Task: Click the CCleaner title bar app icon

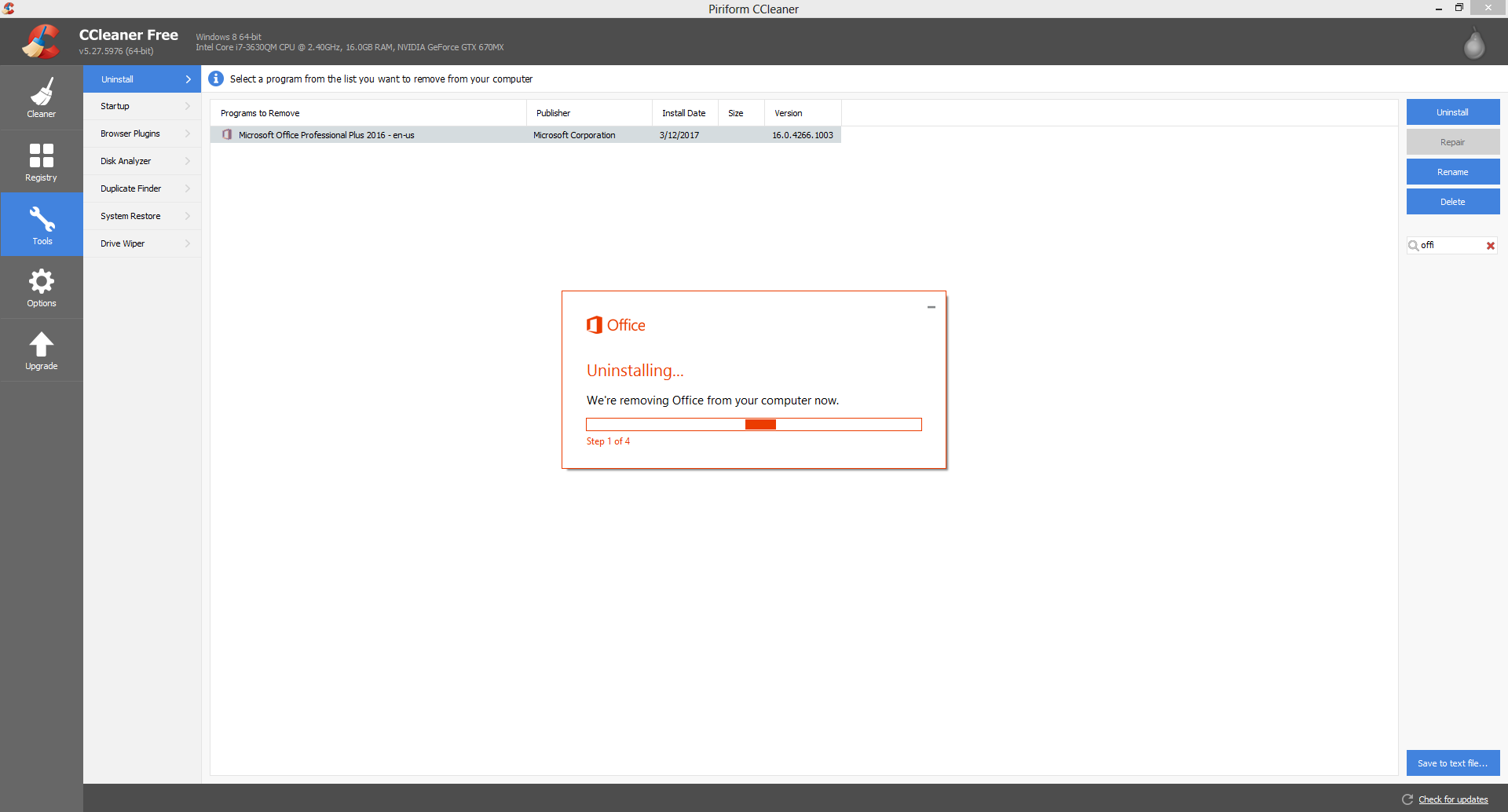Action: tap(9, 9)
